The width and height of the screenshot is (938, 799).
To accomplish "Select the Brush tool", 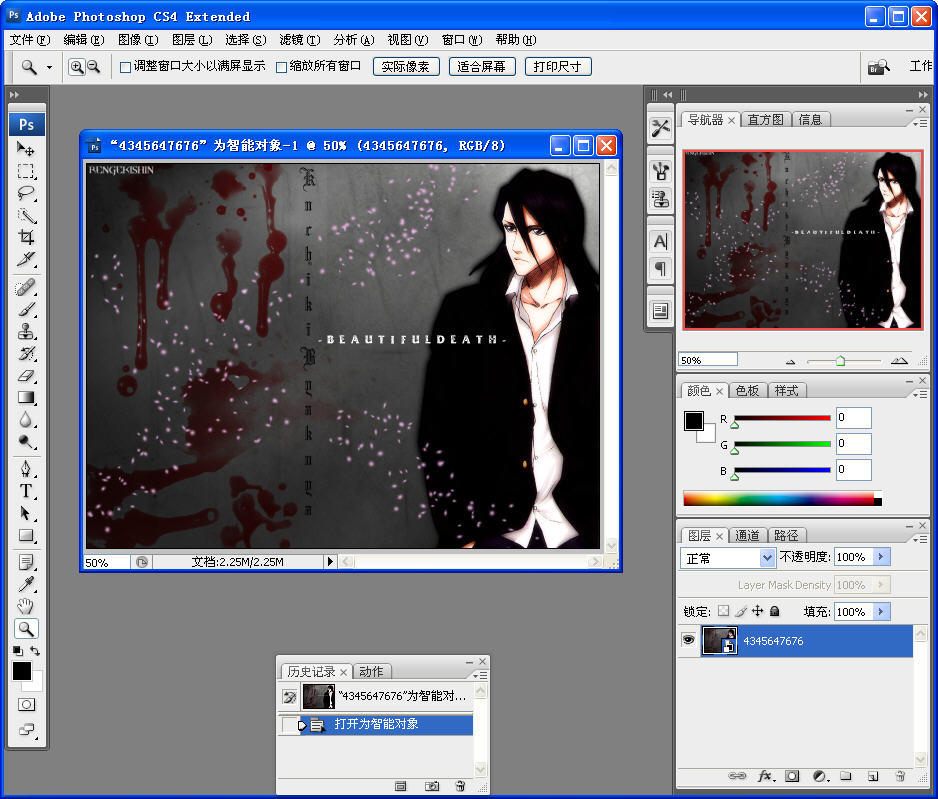I will [x=26, y=310].
